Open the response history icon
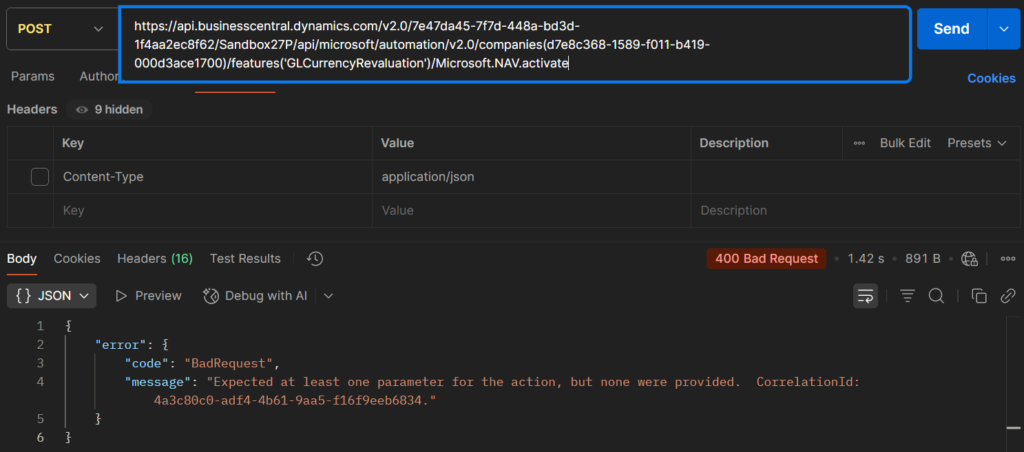The width and height of the screenshot is (1024, 452). point(315,259)
